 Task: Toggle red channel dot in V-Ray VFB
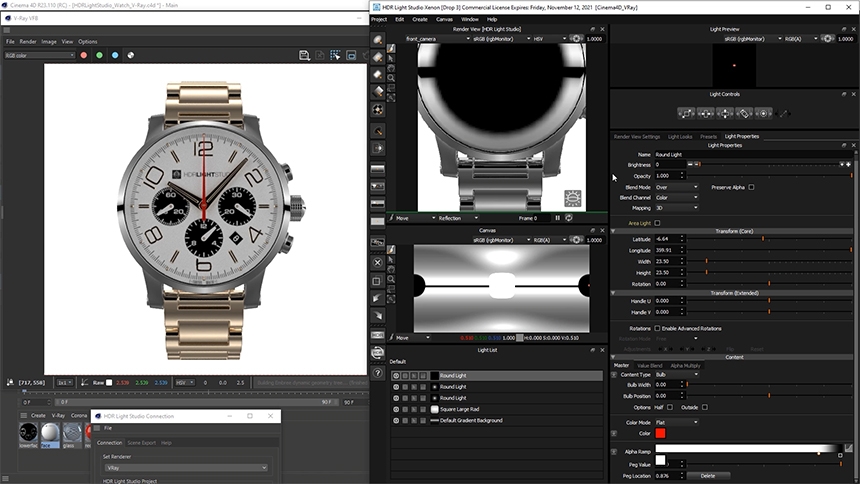pyautogui.click(x=84, y=55)
